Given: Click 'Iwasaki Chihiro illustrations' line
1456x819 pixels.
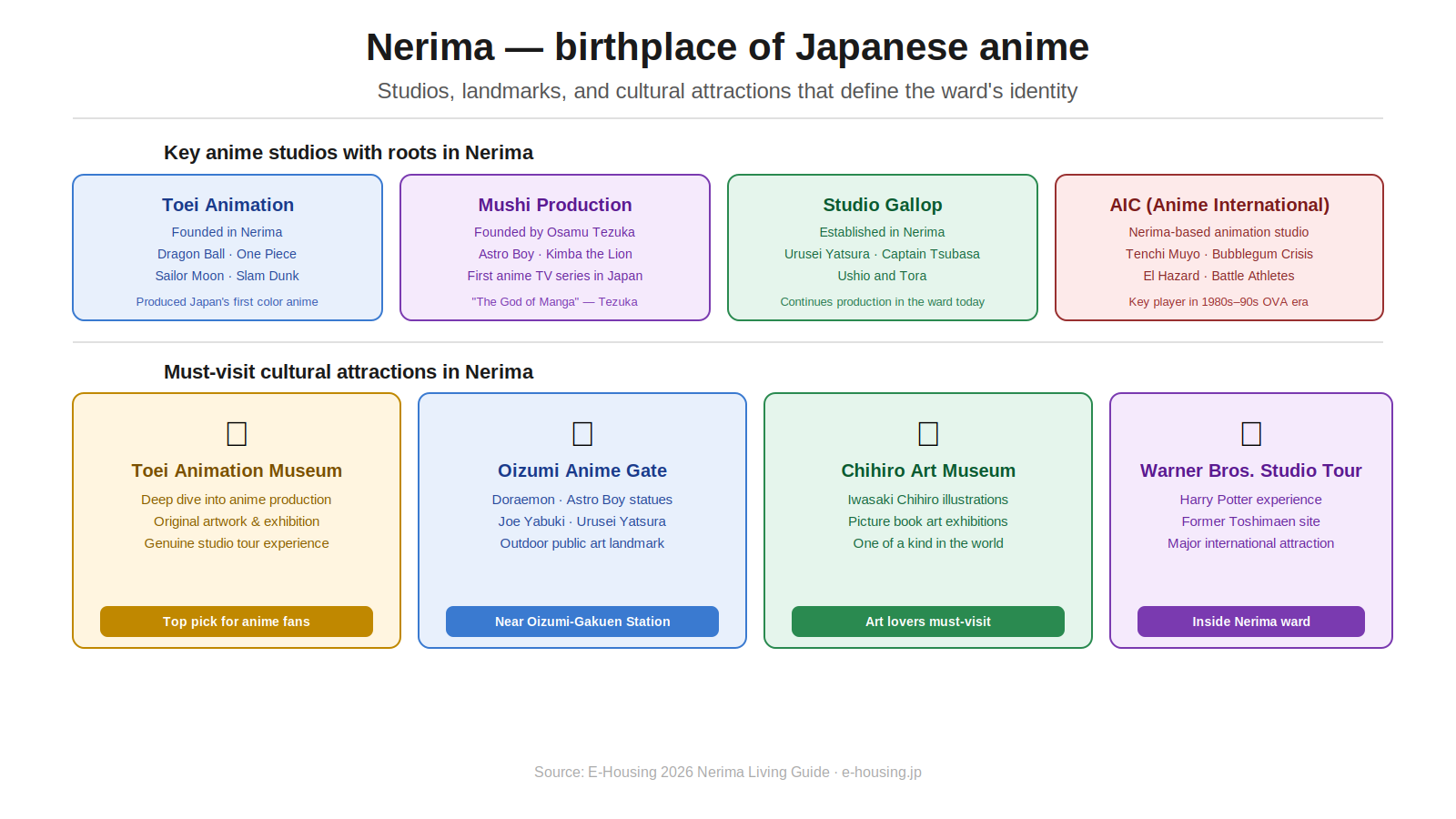Looking at the screenshot, I should point(928,500).
